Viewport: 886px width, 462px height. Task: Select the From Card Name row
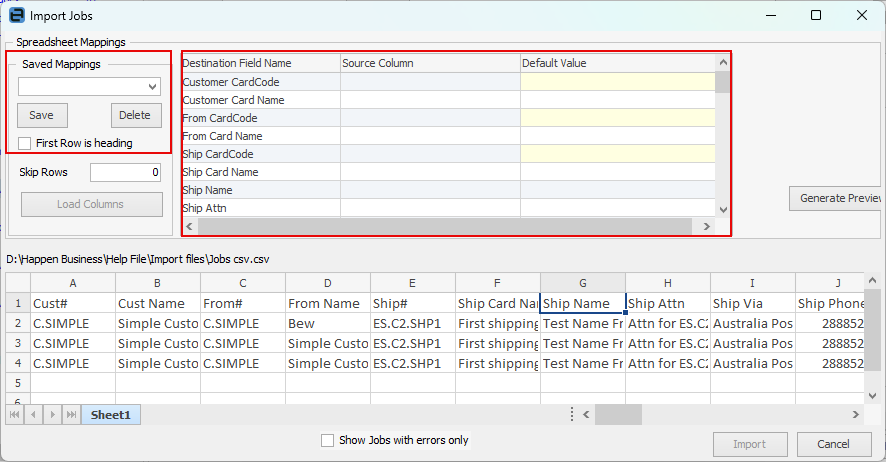pos(449,136)
